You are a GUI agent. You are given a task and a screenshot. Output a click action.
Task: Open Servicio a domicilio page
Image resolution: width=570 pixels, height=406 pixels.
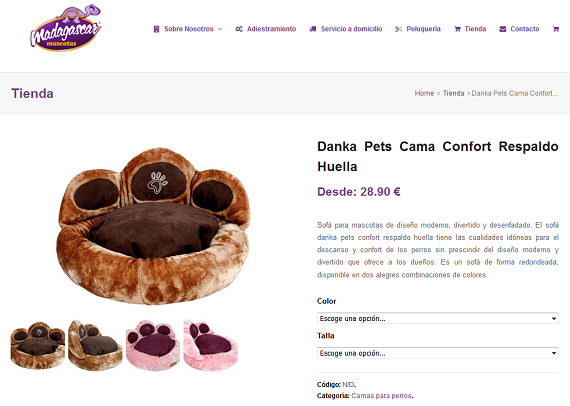(351, 29)
